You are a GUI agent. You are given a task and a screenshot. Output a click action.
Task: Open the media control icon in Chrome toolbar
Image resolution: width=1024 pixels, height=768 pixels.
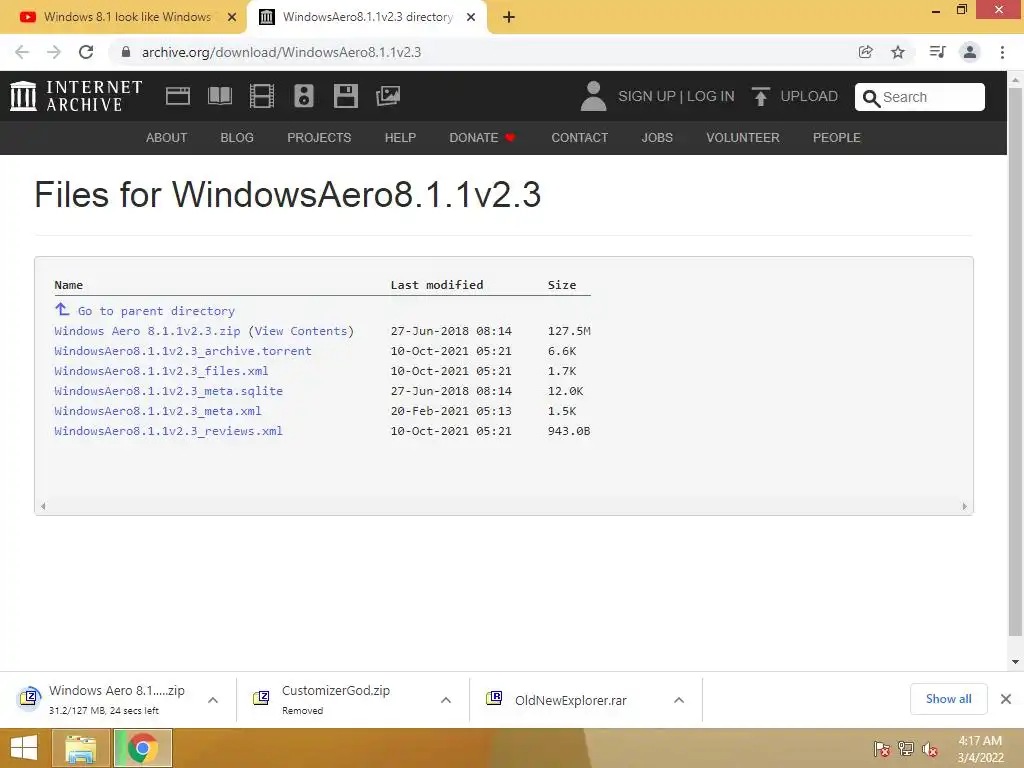(x=937, y=52)
